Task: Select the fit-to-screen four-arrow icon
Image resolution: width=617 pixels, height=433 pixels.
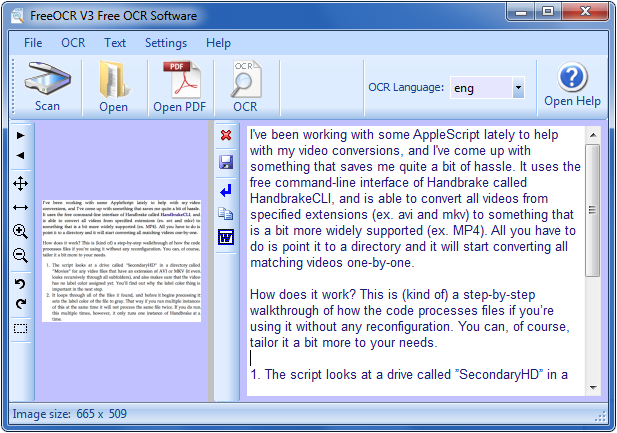Action: click(x=20, y=183)
